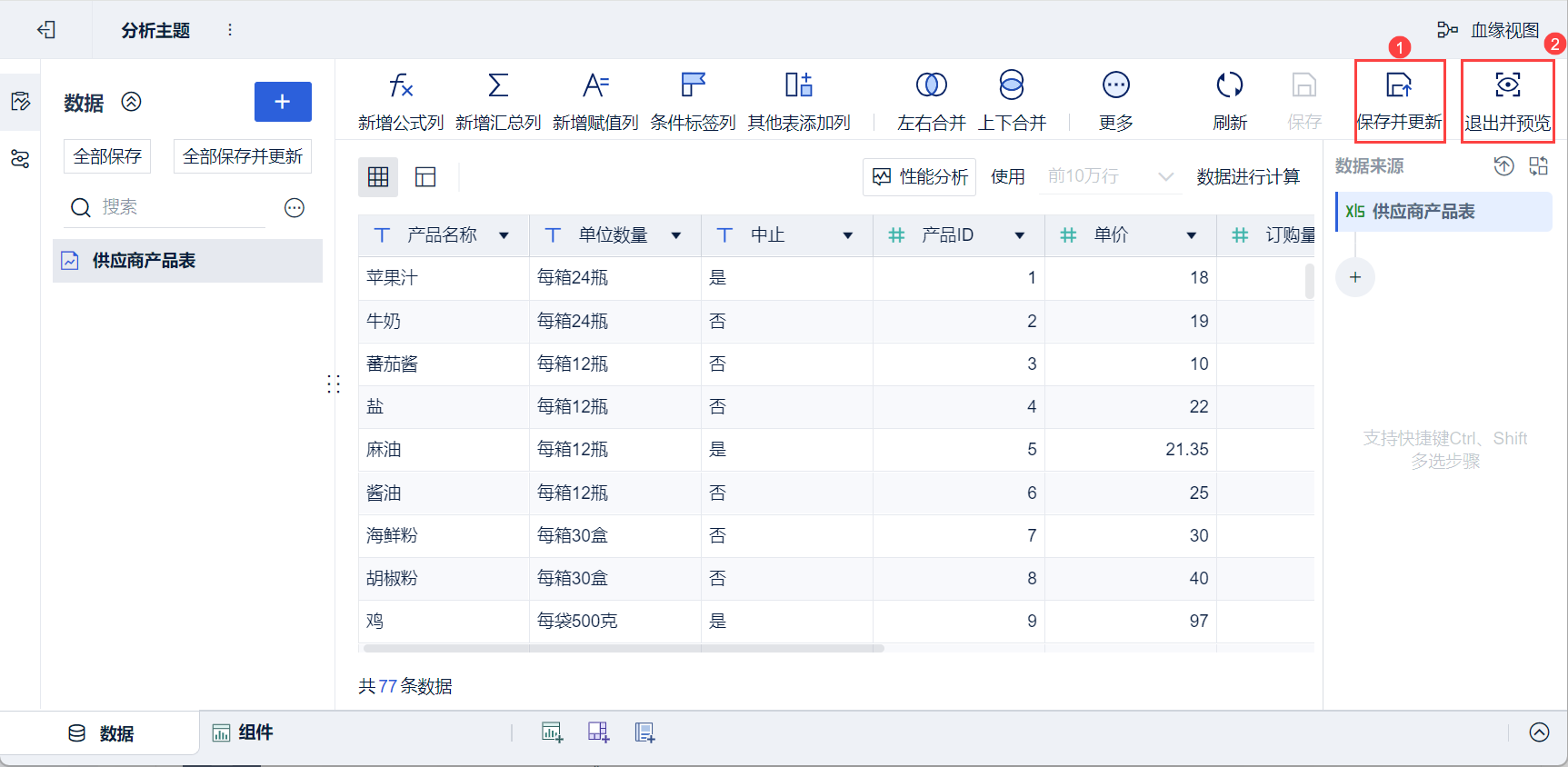Open the 单位数量 column dropdown arrow

click(x=675, y=236)
